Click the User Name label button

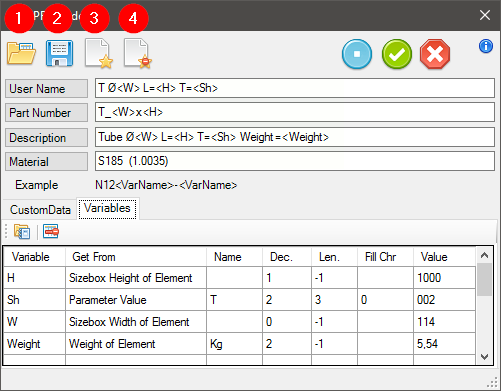(46, 89)
